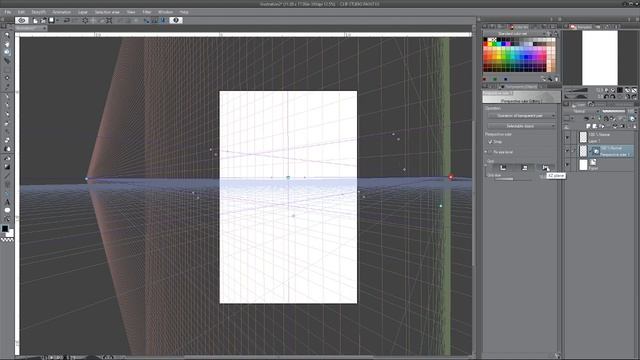Click the Scale/Rotate transform icon in the command bar
Image resolution: width=640 pixels, height=360 pixels.
tap(109, 20)
